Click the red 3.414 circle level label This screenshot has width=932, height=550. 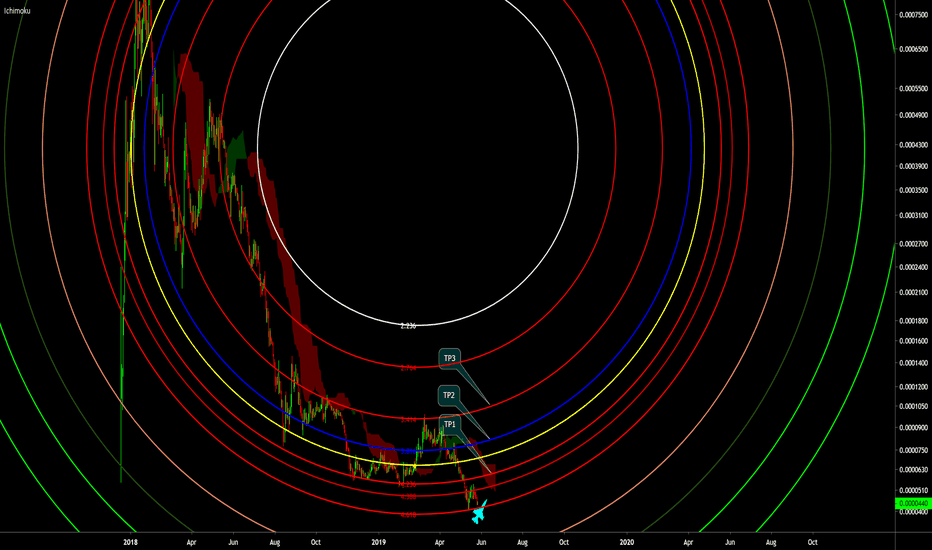[x=408, y=419]
